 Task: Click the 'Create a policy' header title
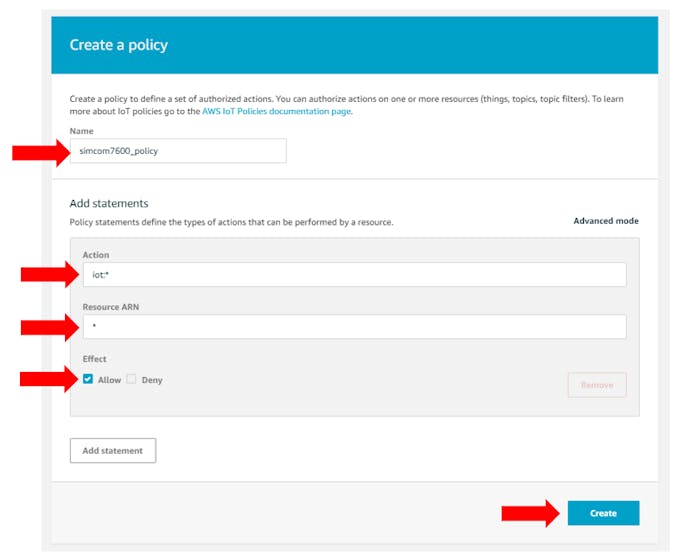pyautogui.click(x=119, y=45)
